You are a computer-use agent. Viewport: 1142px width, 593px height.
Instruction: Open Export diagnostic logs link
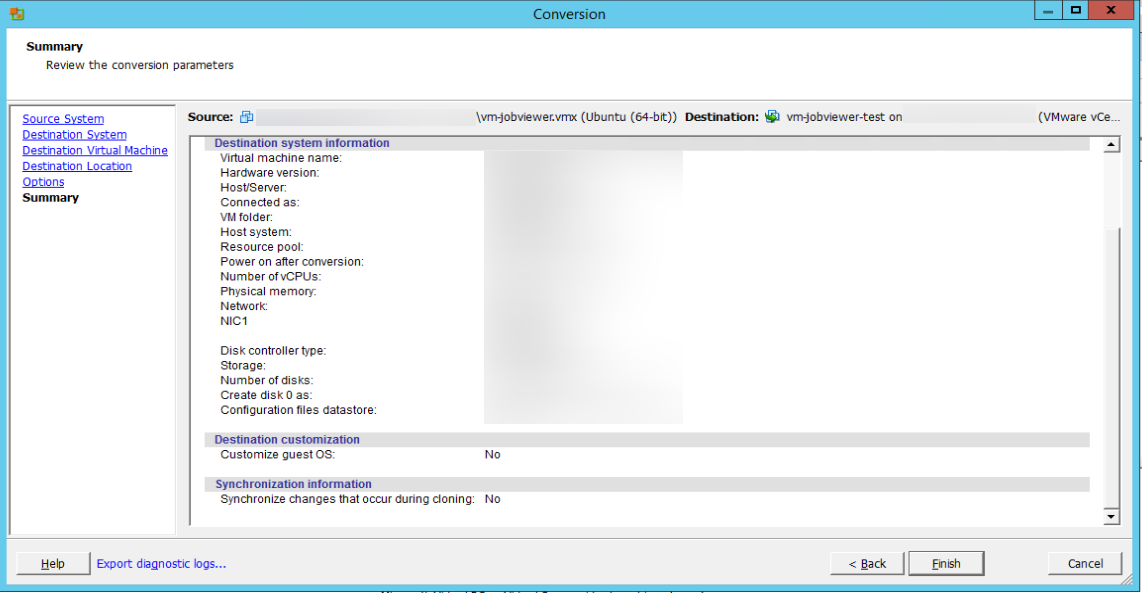(161, 563)
